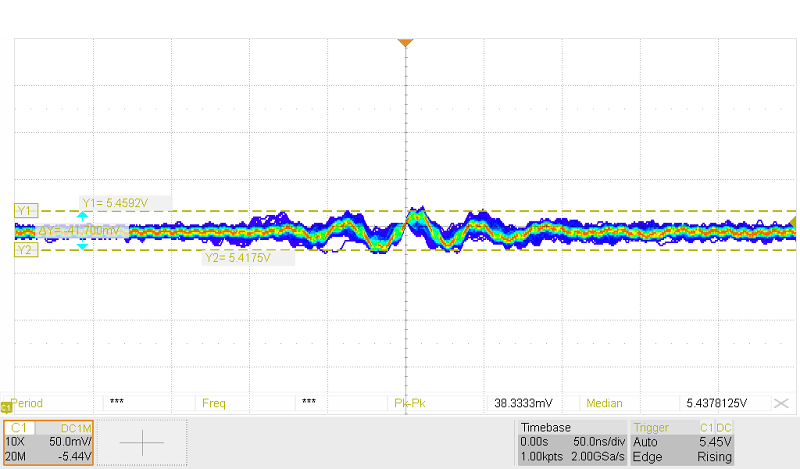Select the Y1 cursor label
The image size is (800, 469).
tap(25, 210)
